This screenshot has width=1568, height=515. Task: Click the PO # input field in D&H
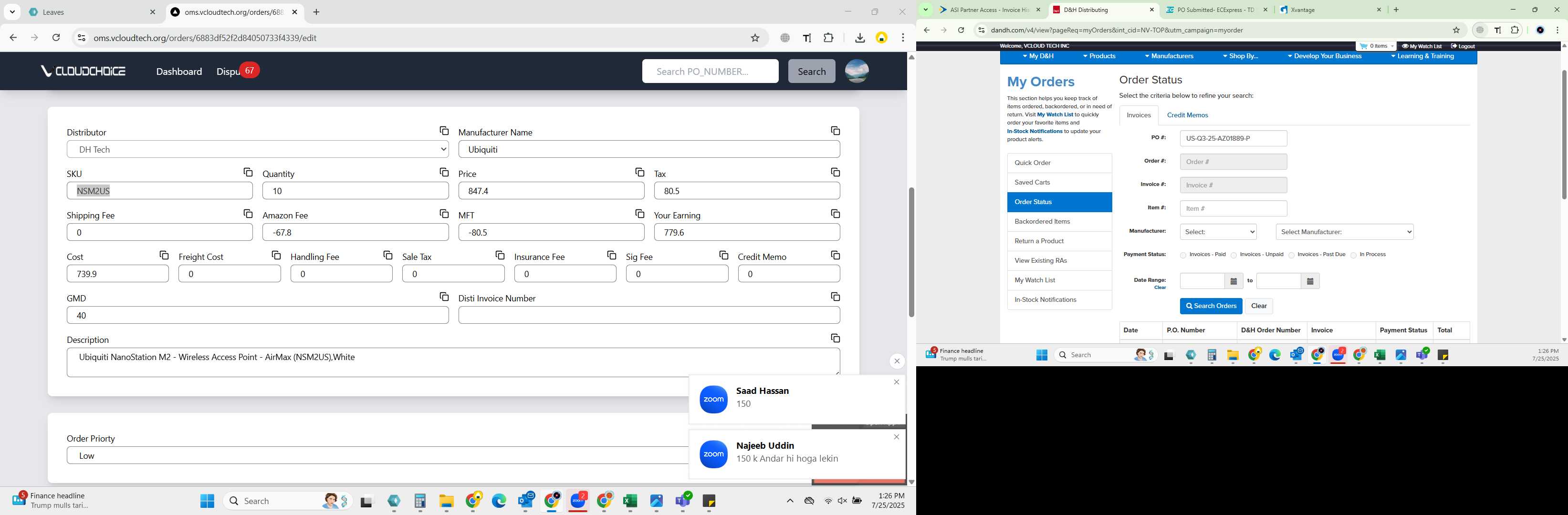click(x=1233, y=138)
